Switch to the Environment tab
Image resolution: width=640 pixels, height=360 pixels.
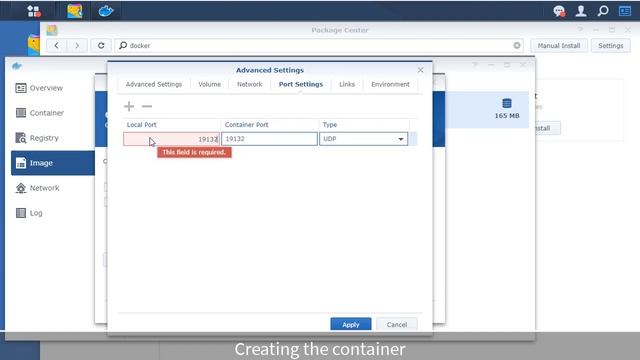point(390,84)
